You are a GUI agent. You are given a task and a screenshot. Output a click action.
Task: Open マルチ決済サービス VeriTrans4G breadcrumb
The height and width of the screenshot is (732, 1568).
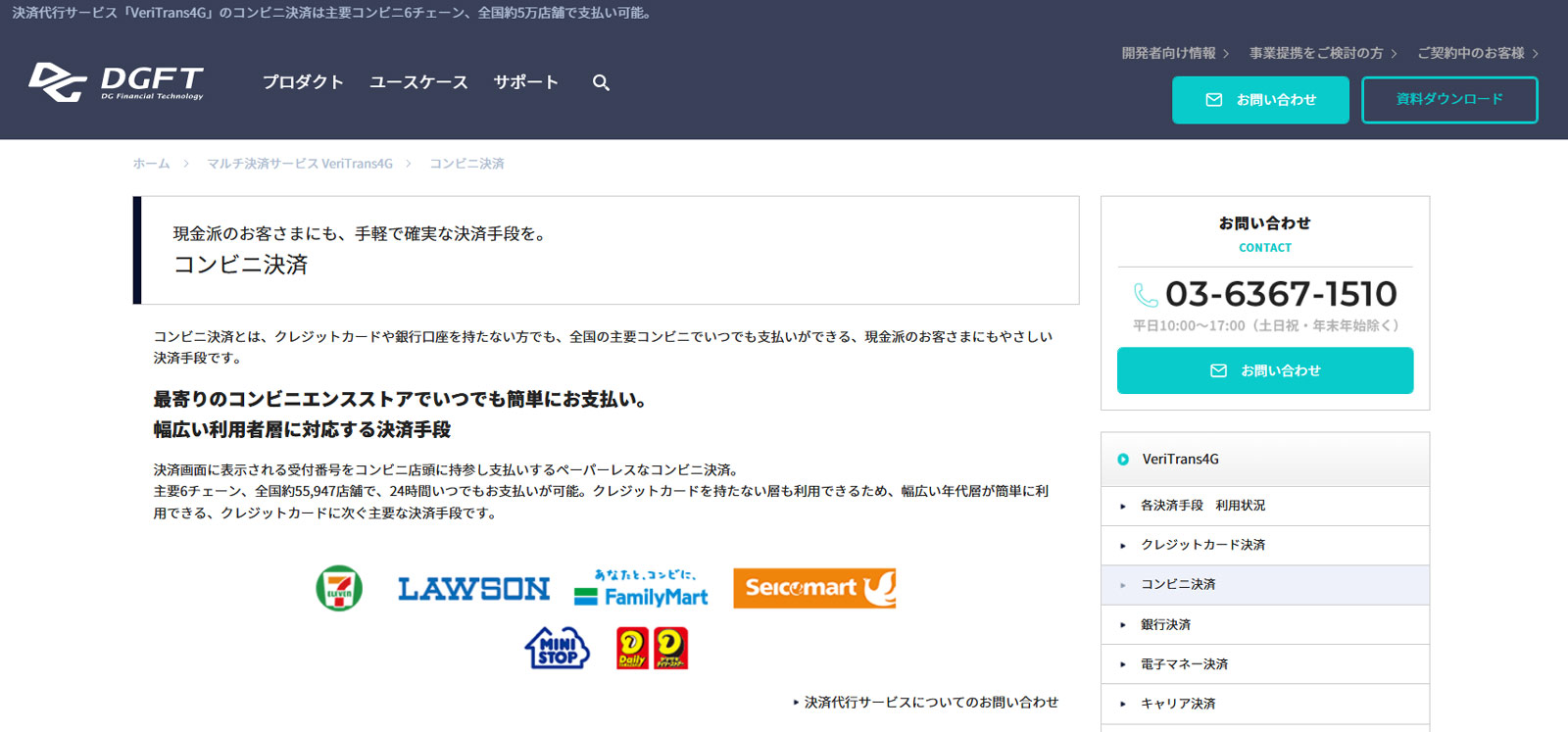(300, 164)
